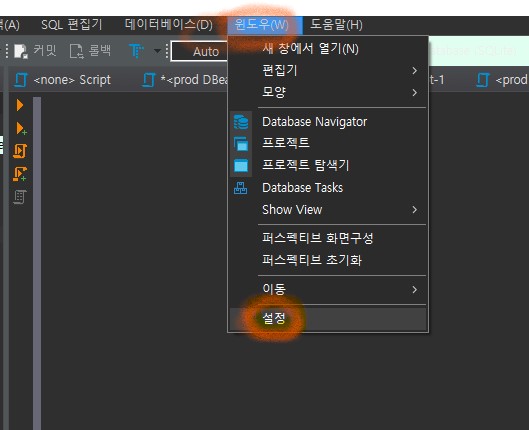Select 프로젝트 탐색기 in the menu
Viewport: 529px width, 430px height.
coord(328,165)
